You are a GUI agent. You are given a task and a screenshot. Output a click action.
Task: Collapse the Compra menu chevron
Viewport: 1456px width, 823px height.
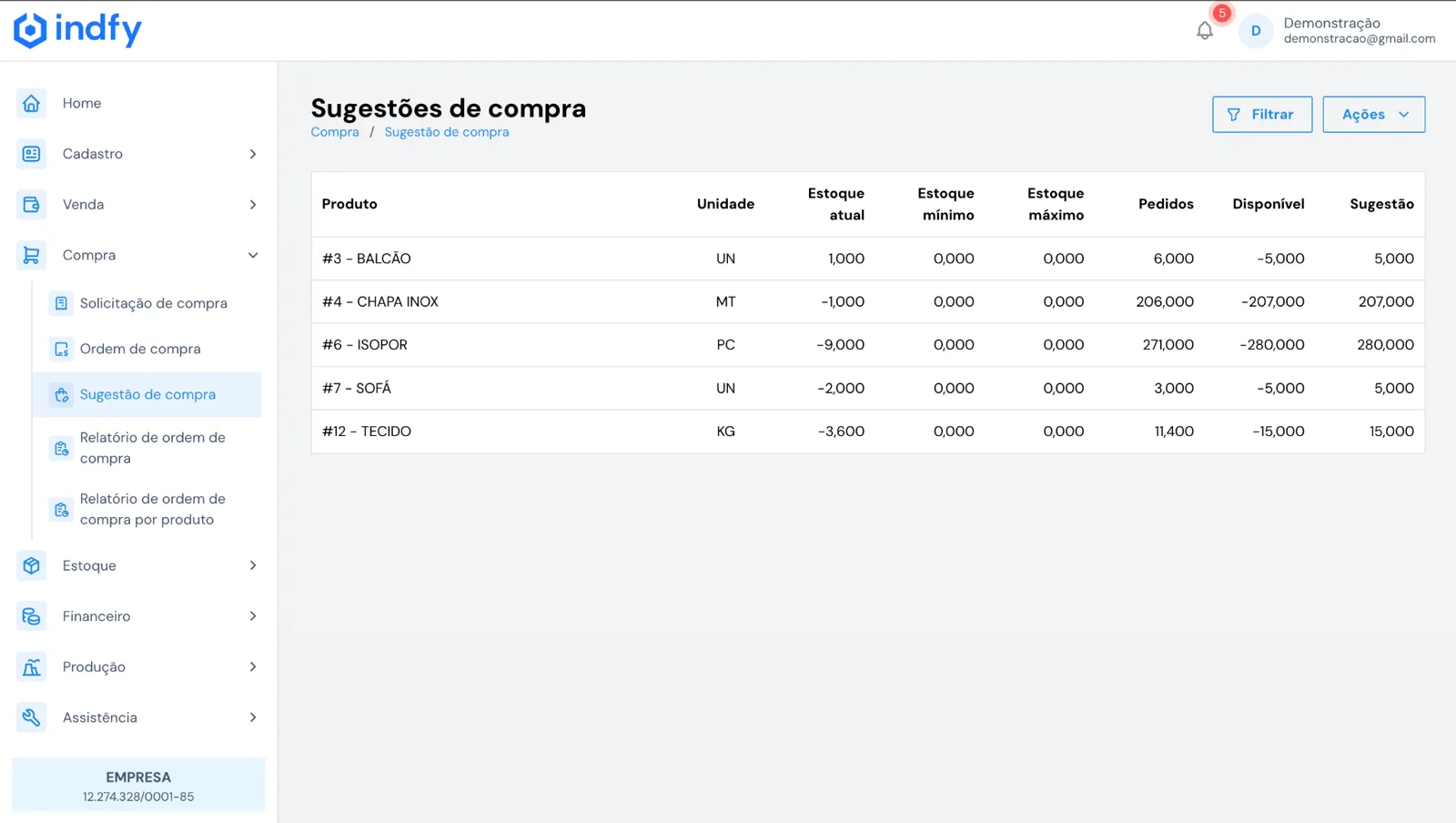point(253,255)
